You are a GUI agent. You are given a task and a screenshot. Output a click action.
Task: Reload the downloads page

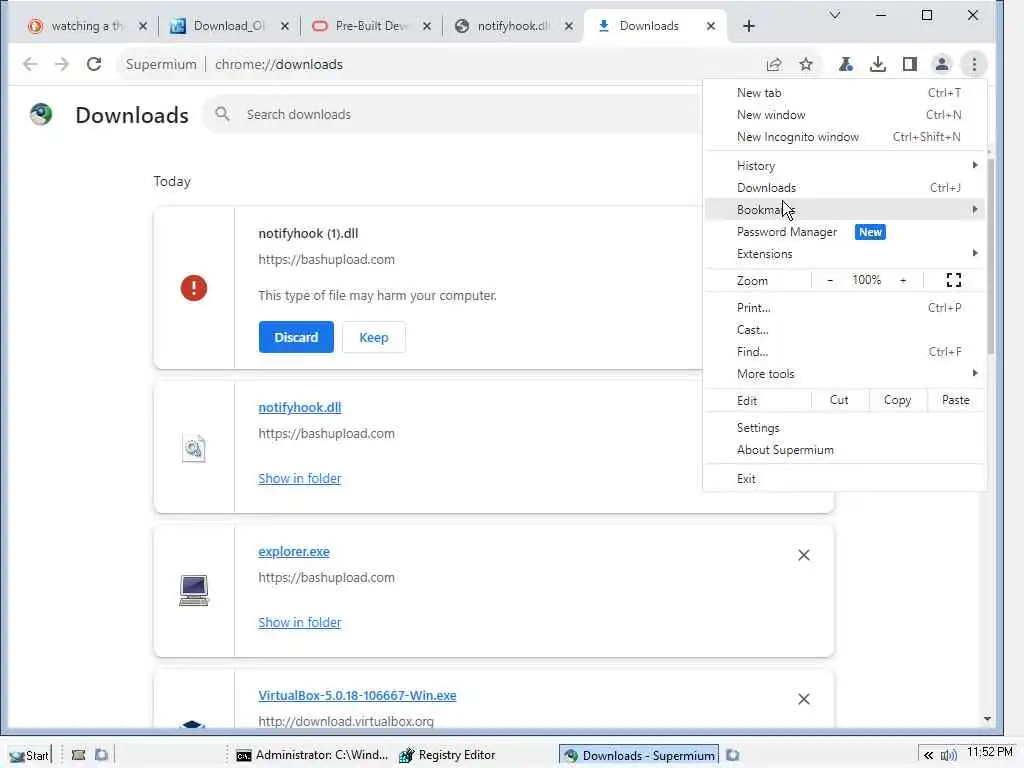coord(94,64)
